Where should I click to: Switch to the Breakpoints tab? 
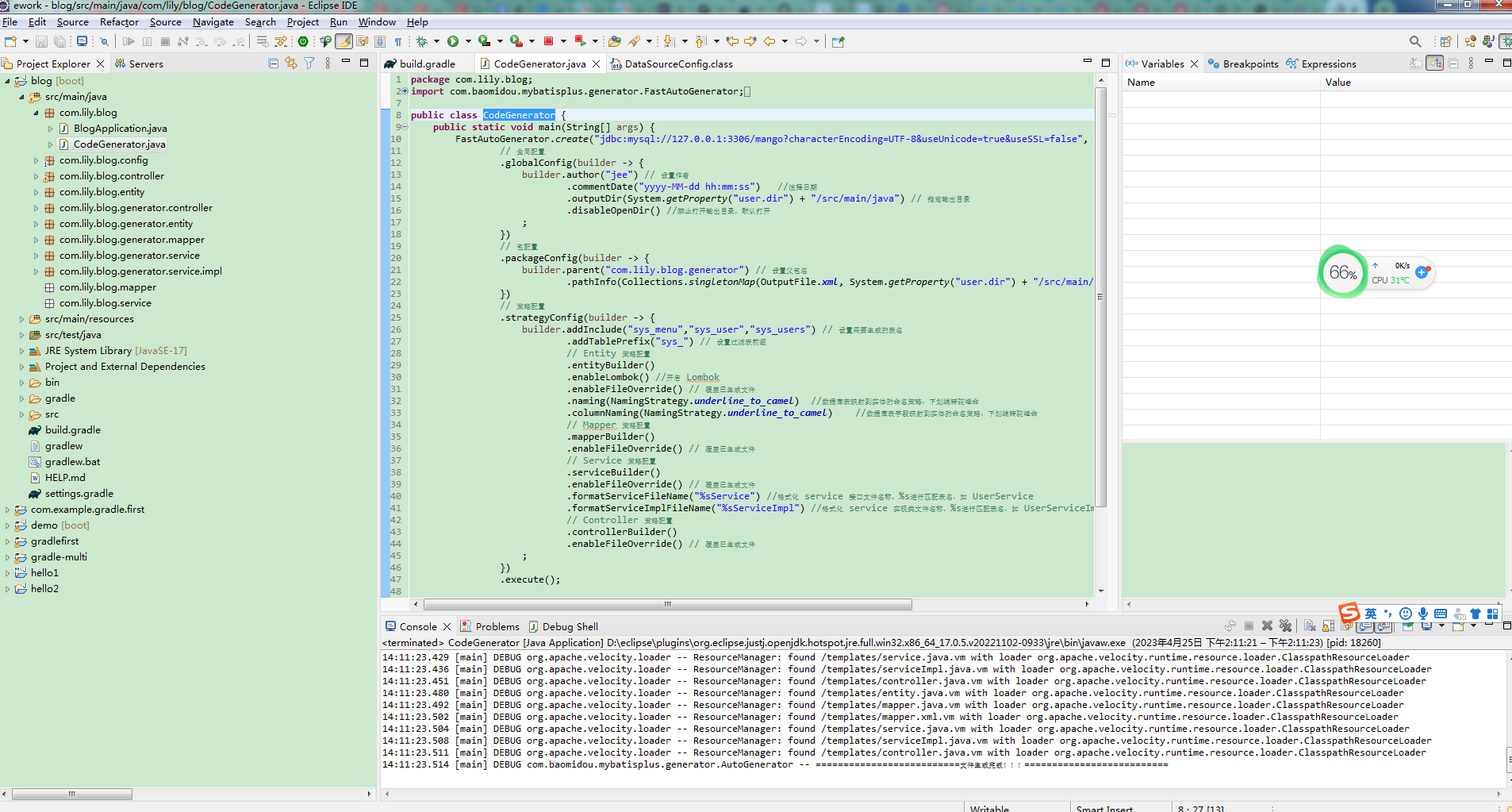point(1243,63)
